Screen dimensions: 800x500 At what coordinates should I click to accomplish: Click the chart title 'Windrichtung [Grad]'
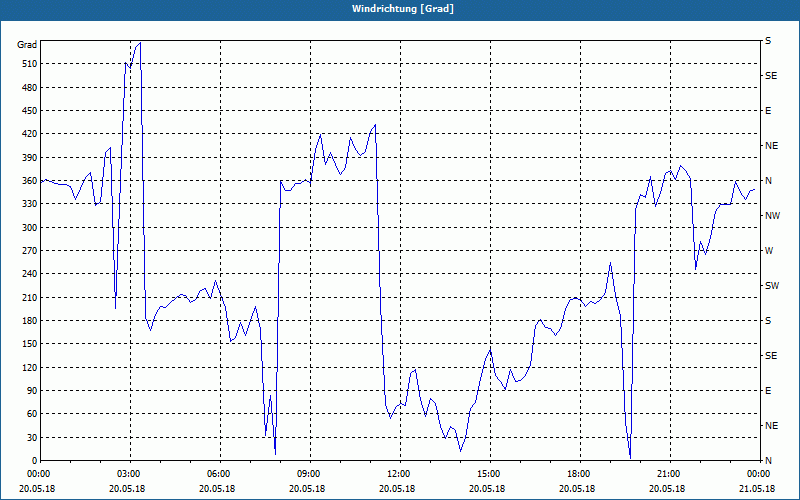click(403, 9)
